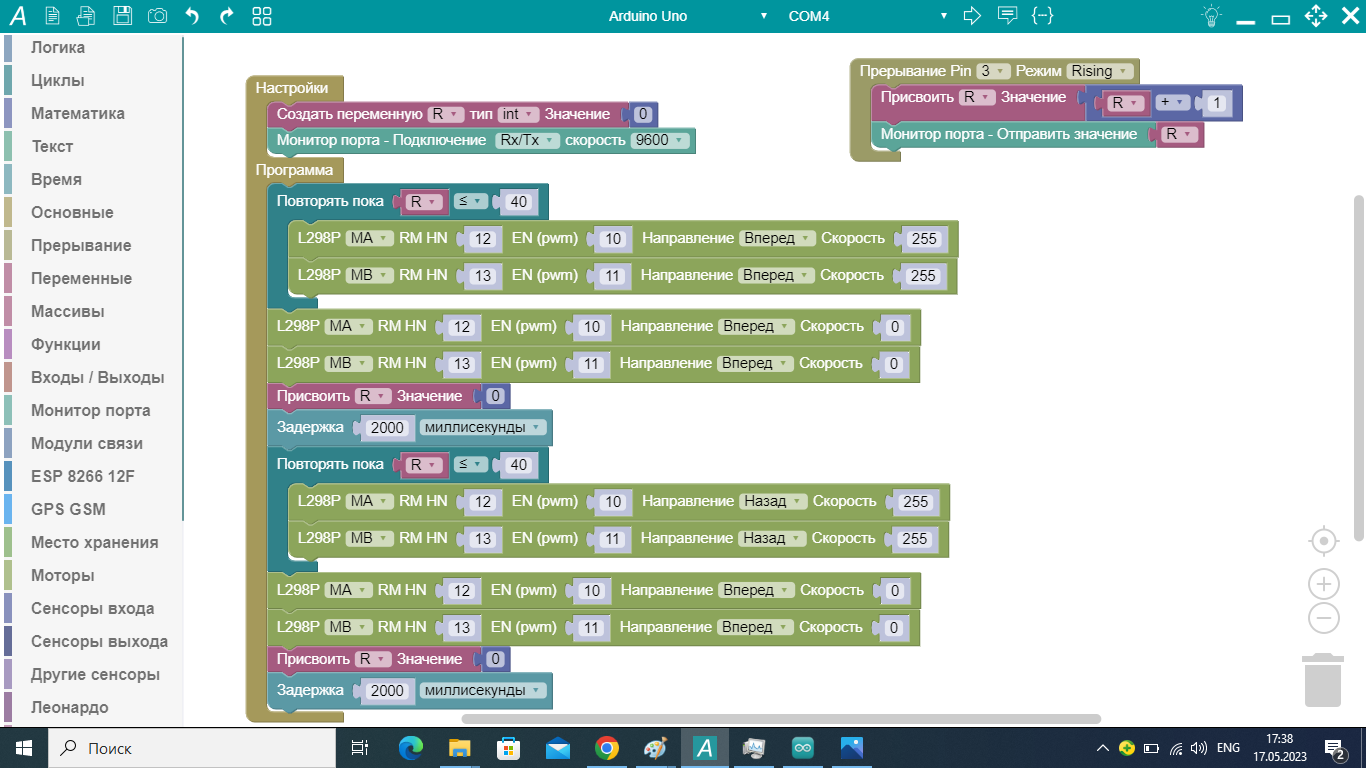Open the Монитор порта category

click(91, 410)
